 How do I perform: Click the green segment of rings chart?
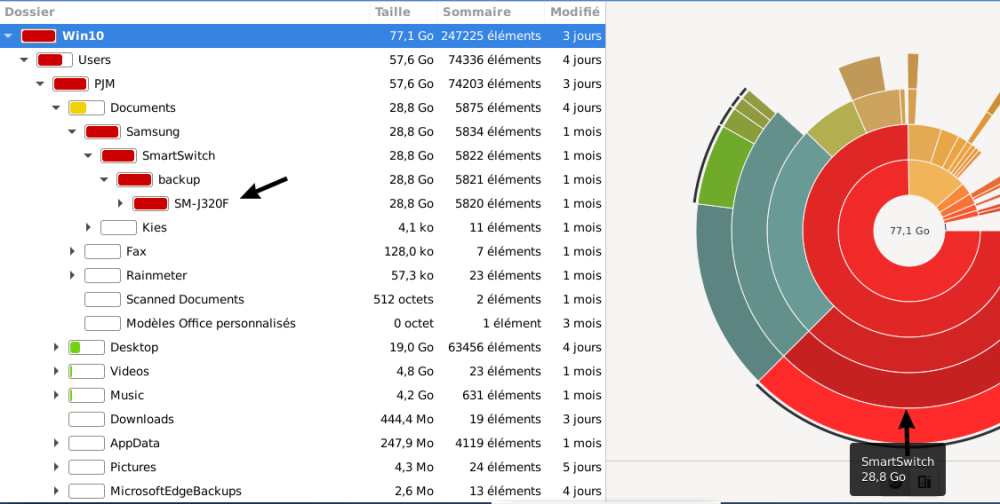722,178
